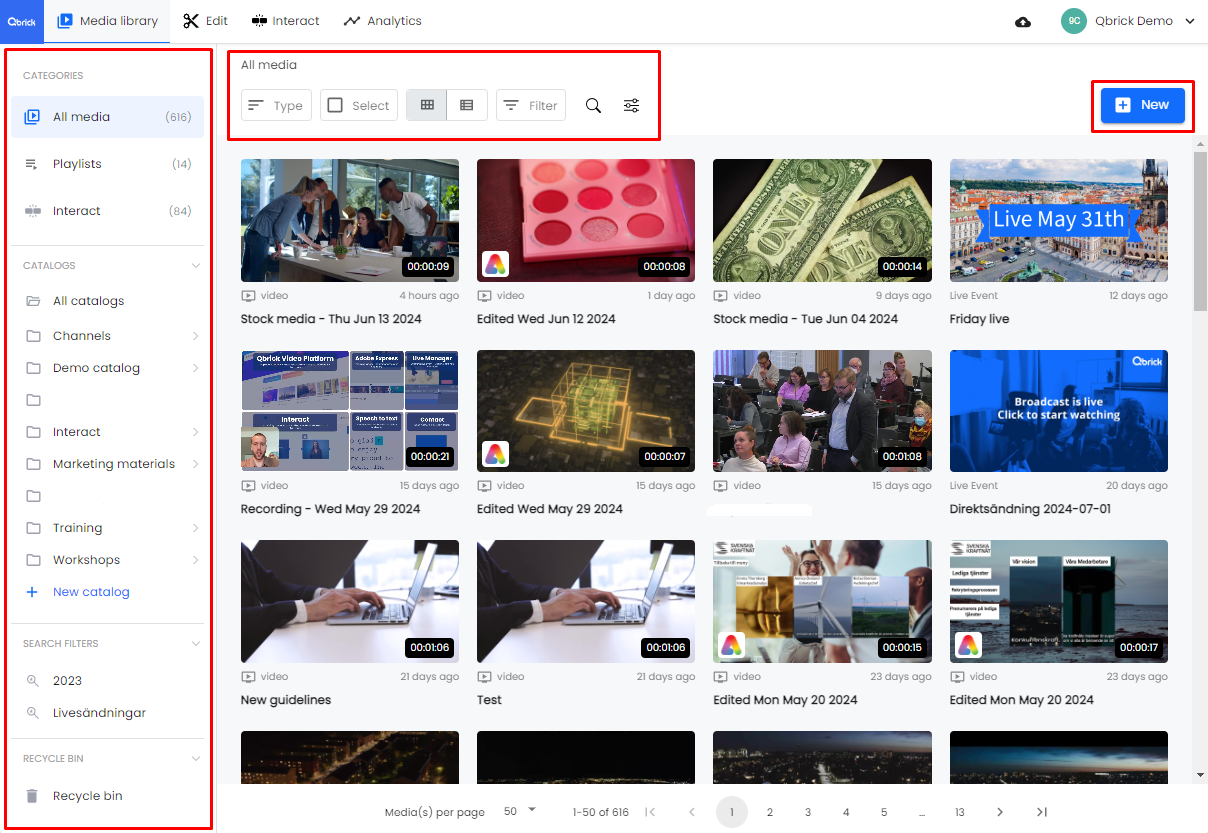The width and height of the screenshot is (1208, 833).
Task: Click the plus icon for New catalog
Action: [x=32, y=592]
